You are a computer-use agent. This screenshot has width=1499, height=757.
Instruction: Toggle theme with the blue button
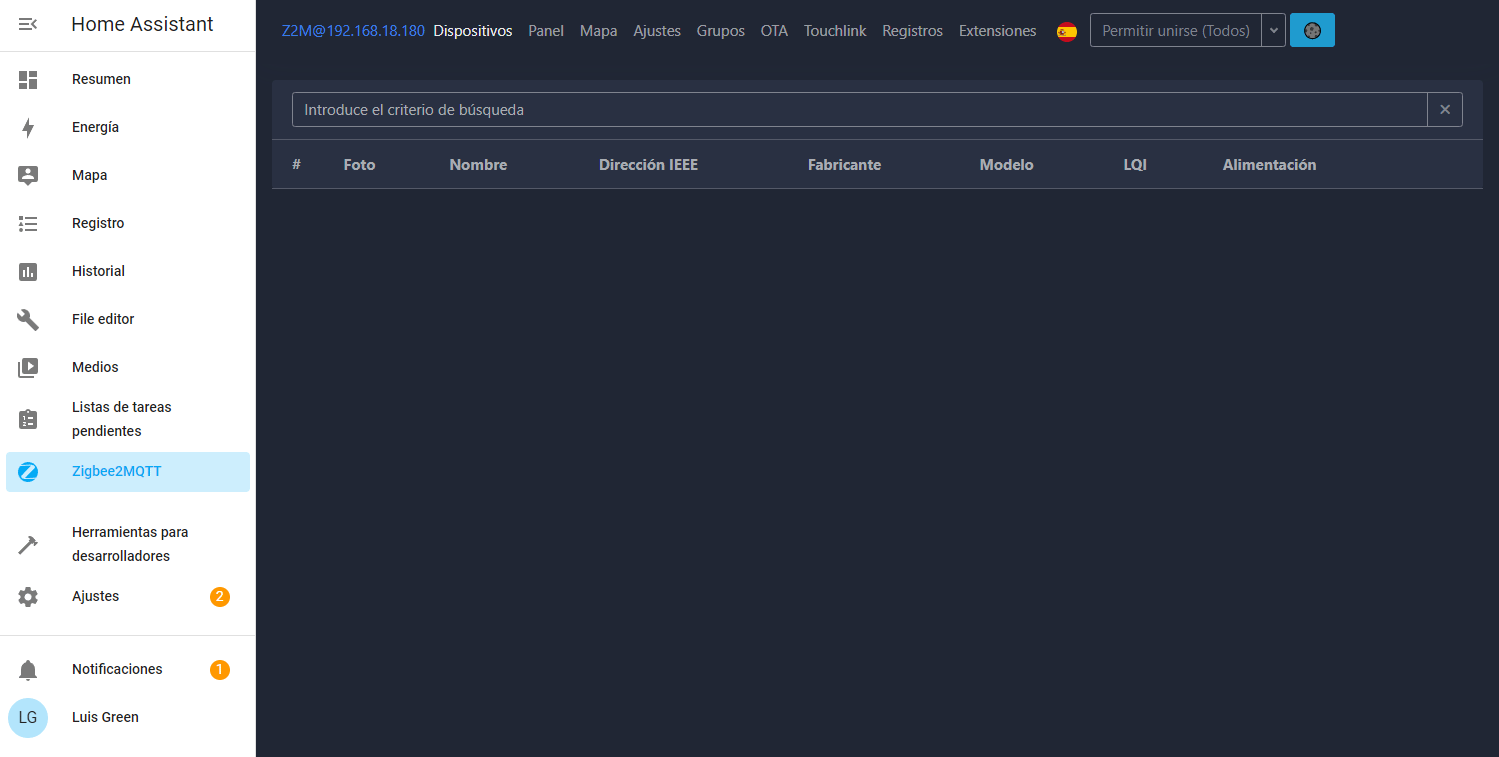[x=1312, y=31]
